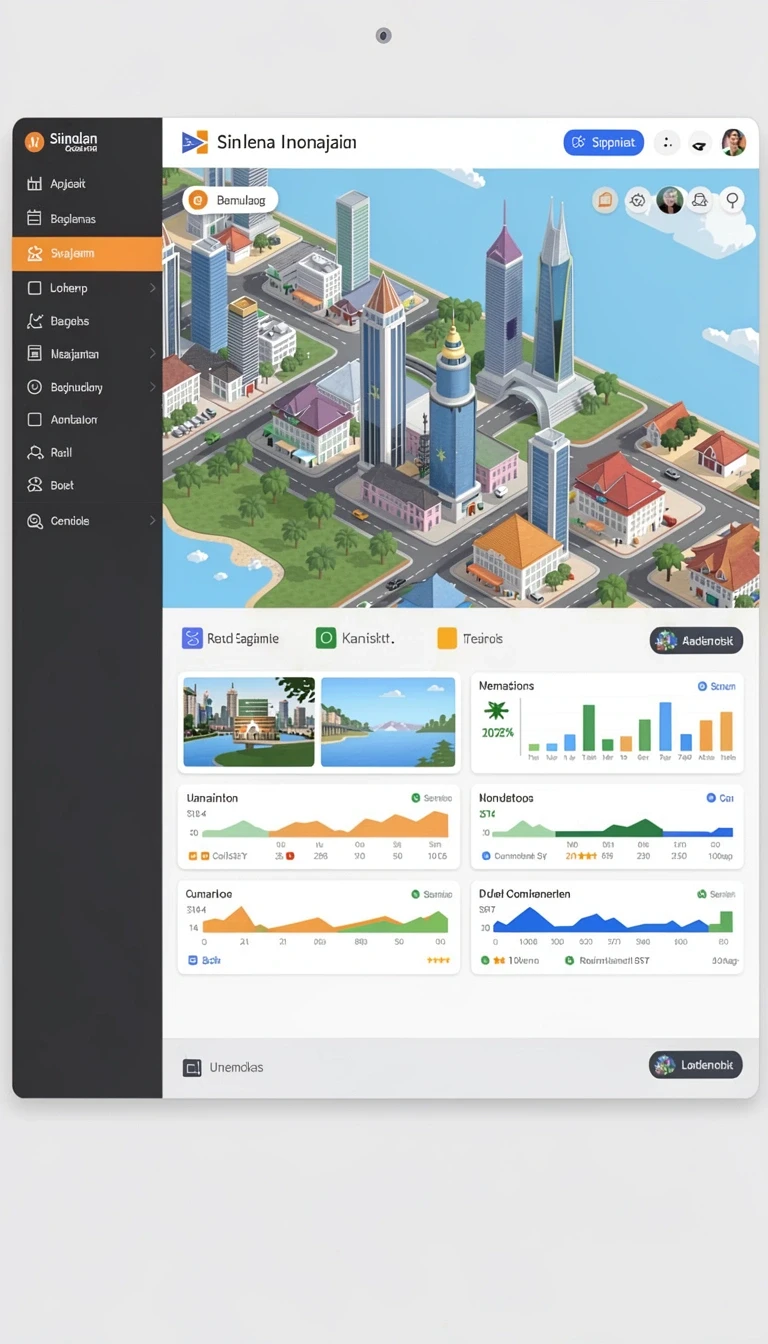Screen dimensions: 768x1344
Task: Click Semien link on Dulel Comkenerlen card
Action: [x=716, y=894]
